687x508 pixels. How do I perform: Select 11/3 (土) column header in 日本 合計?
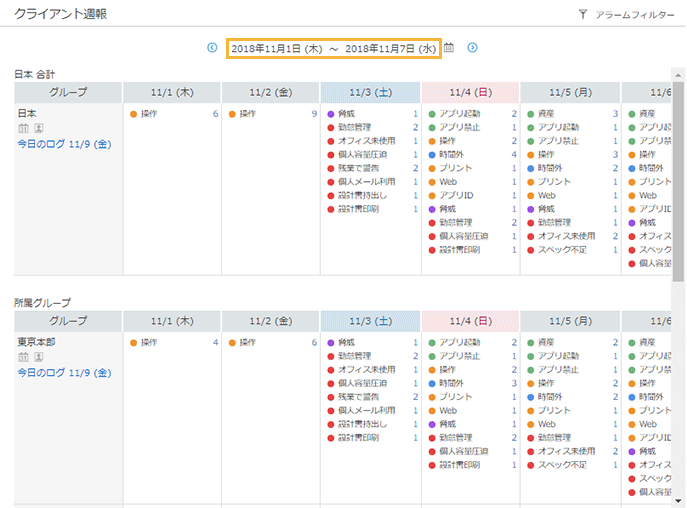coord(371,92)
